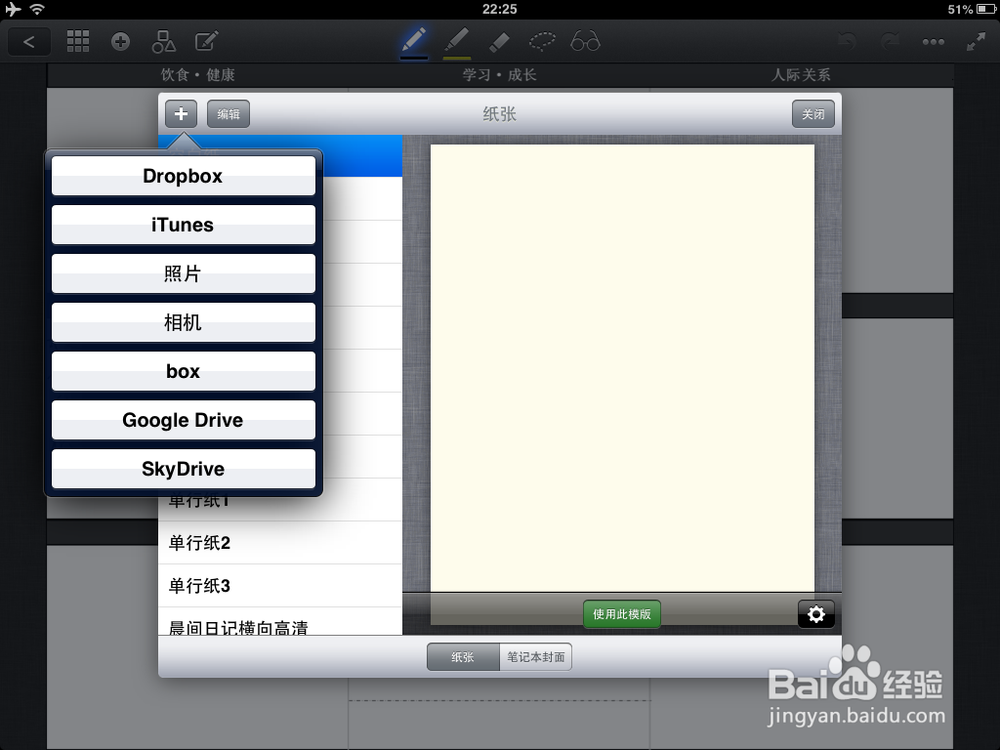The height and width of the screenshot is (750, 1000).
Task: Tap the airplane mode status icon
Action: [x=13, y=9]
